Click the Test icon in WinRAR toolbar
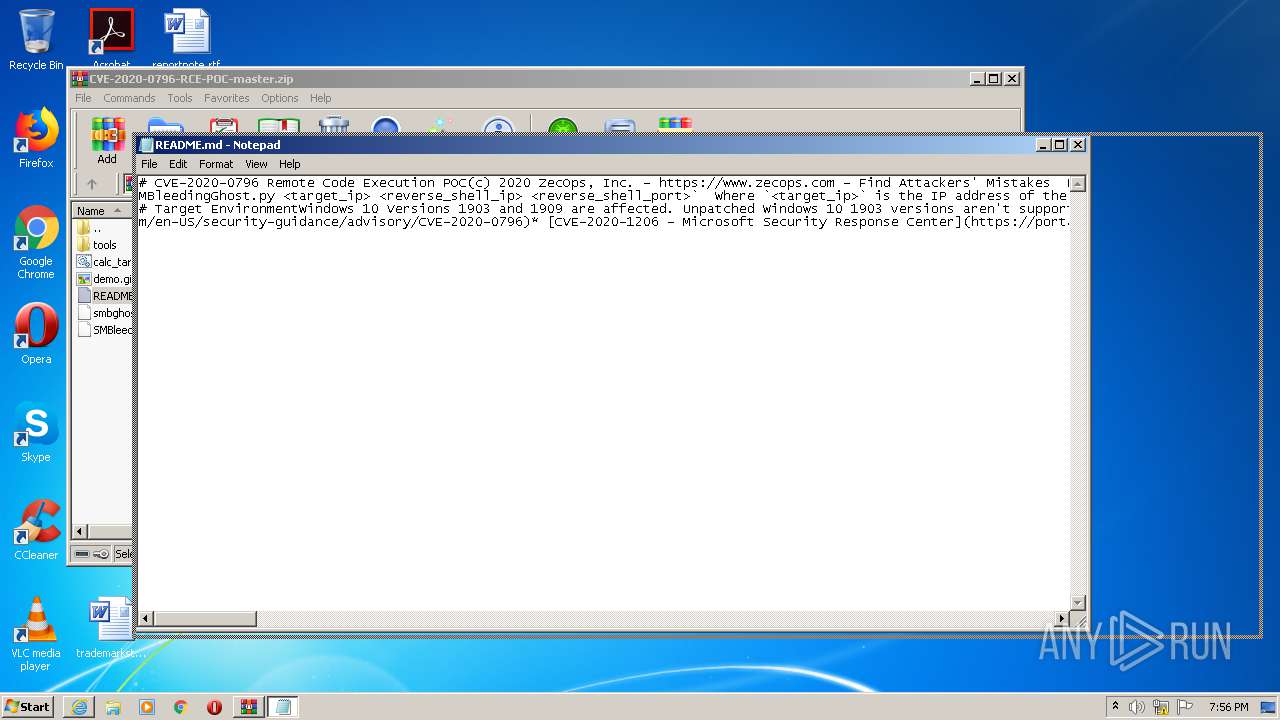Screen dimensions: 1280x720 [222, 125]
